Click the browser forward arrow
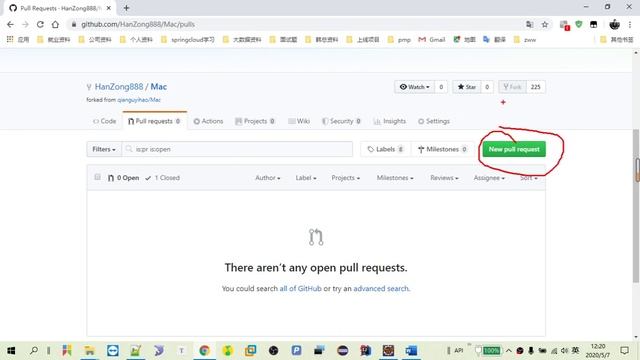This screenshot has width=640, height=360. 25,24
